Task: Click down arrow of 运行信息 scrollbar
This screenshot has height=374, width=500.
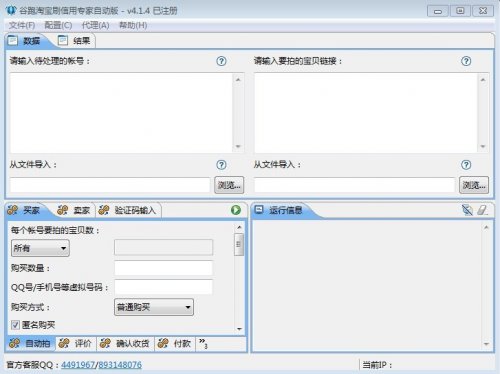Action: [x=486, y=344]
